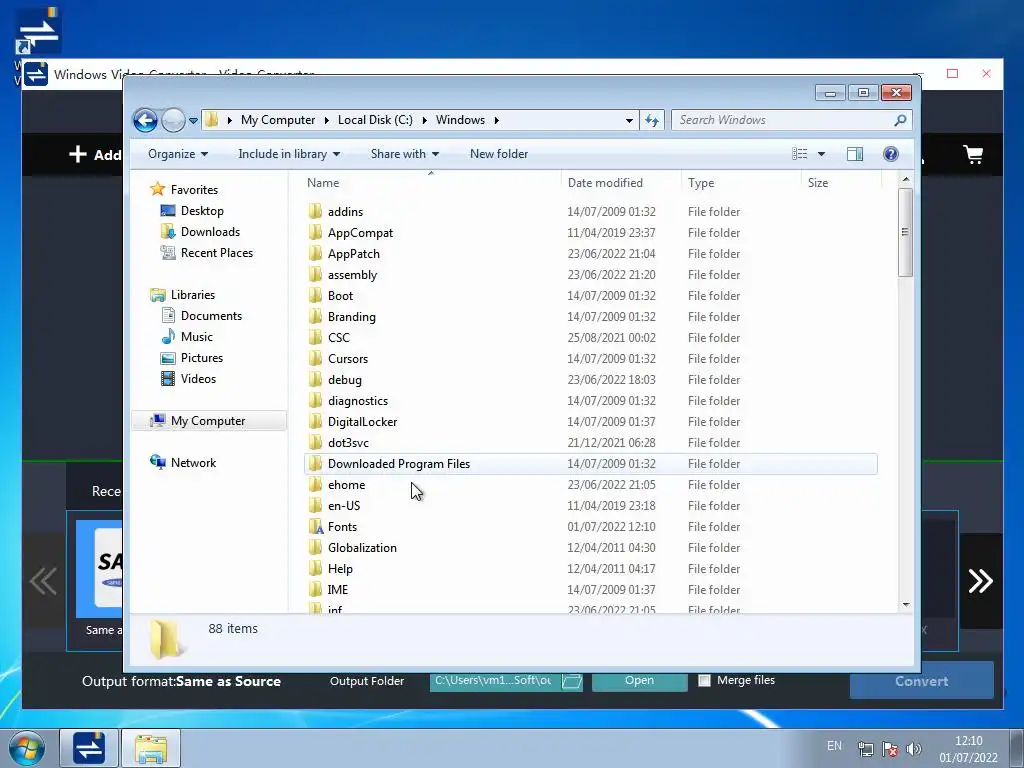Select Libraries in the navigation pane
The height and width of the screenshot is (768, 1024).
click(193, 295)
